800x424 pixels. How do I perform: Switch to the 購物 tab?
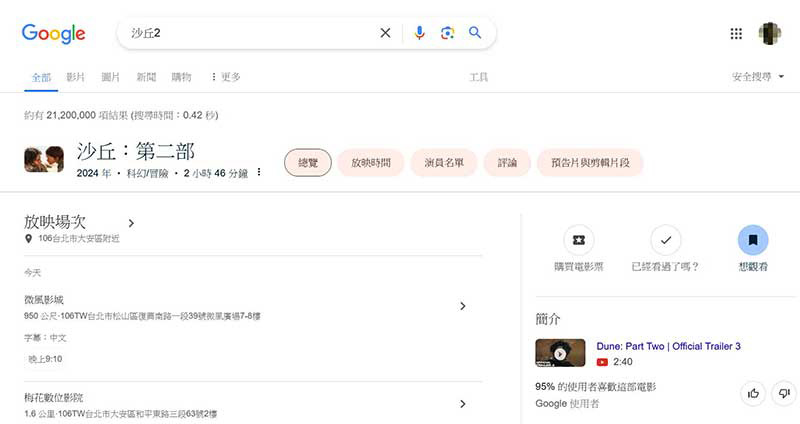tap(181, 77)
